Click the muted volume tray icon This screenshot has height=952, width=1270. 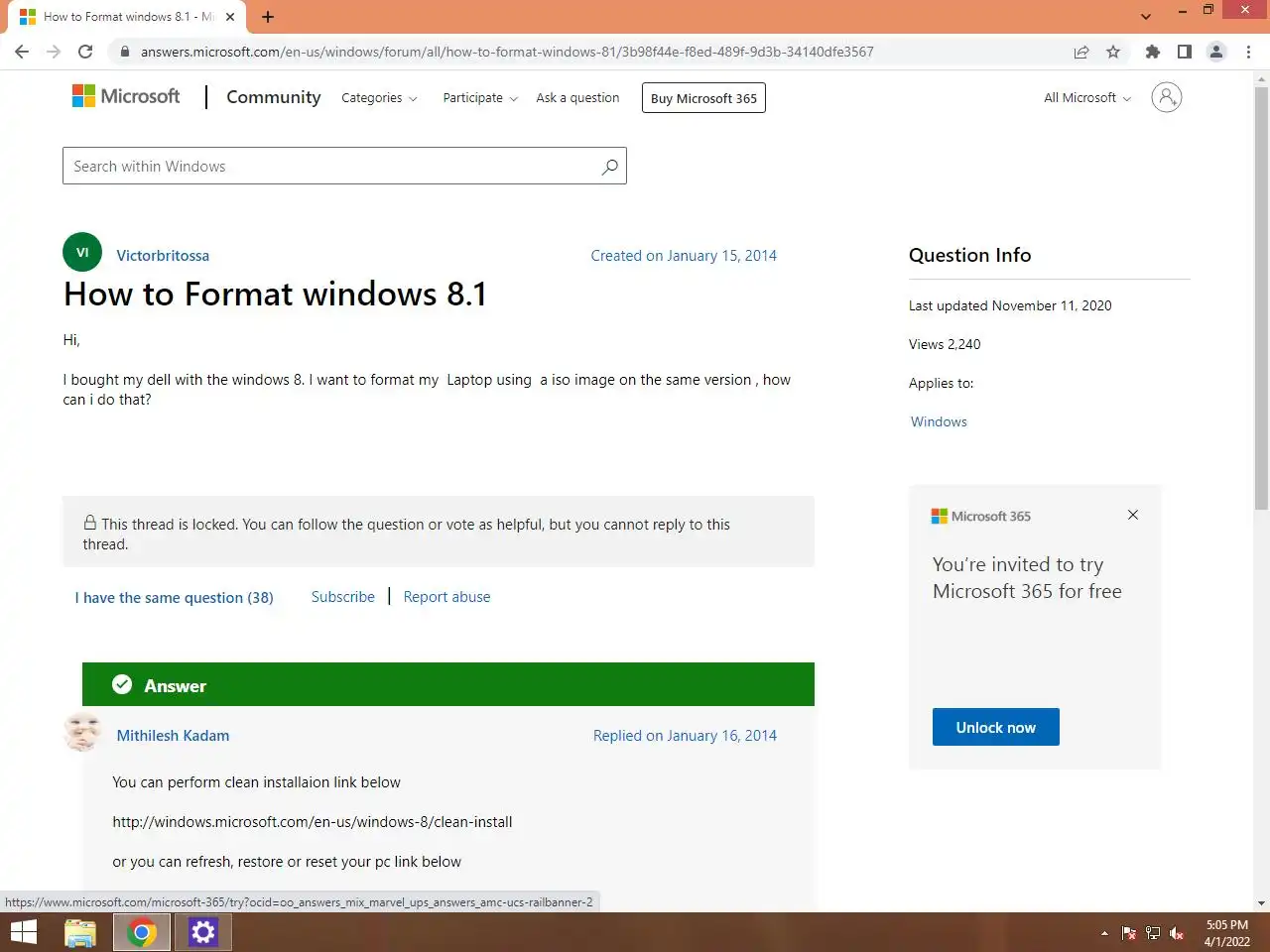pos(1177,933)
